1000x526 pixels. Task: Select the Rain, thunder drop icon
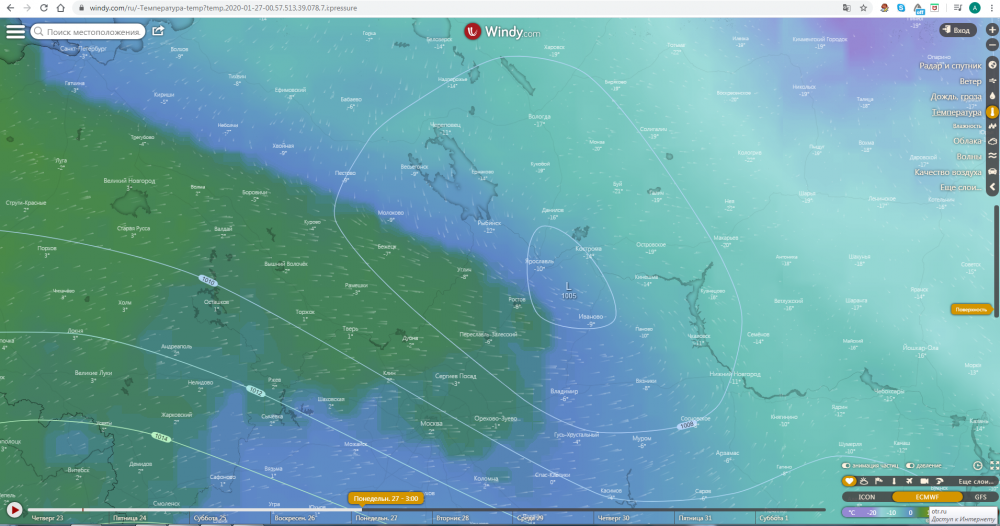(x=992, y=97)
